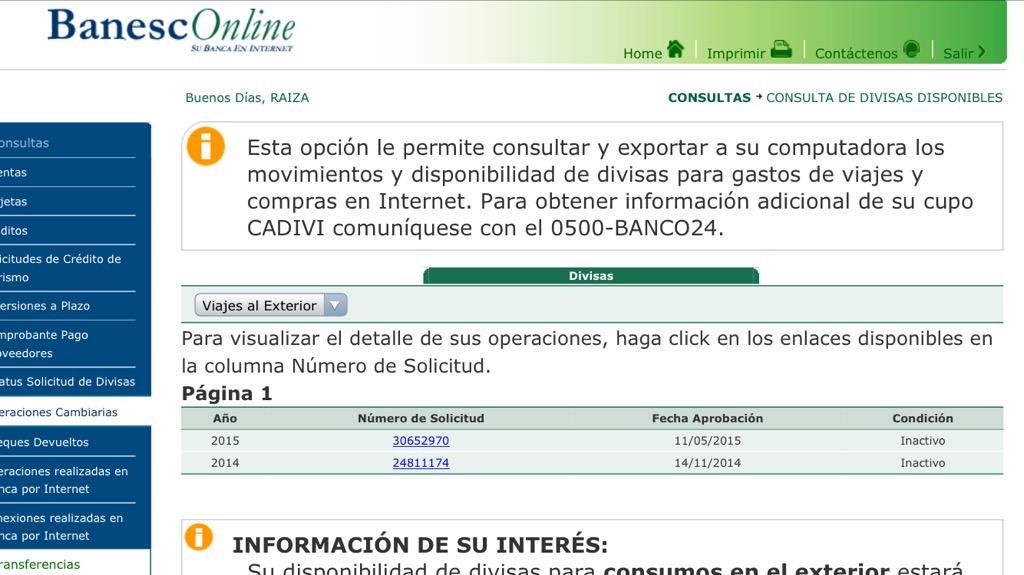Click the year cell 2014

pos(225,463)
